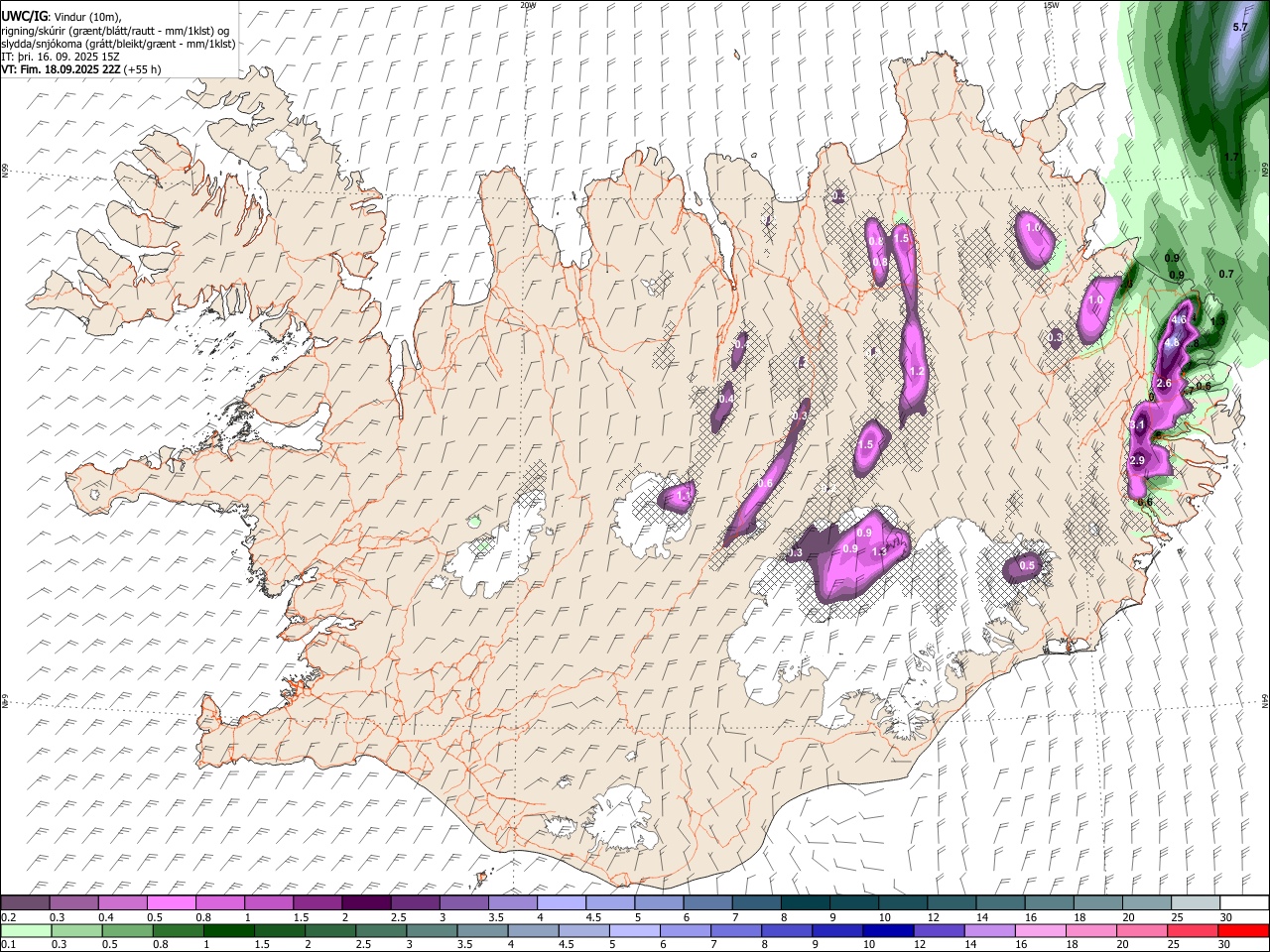Click the 1.2 value in the long central snow band

(917, 372)
